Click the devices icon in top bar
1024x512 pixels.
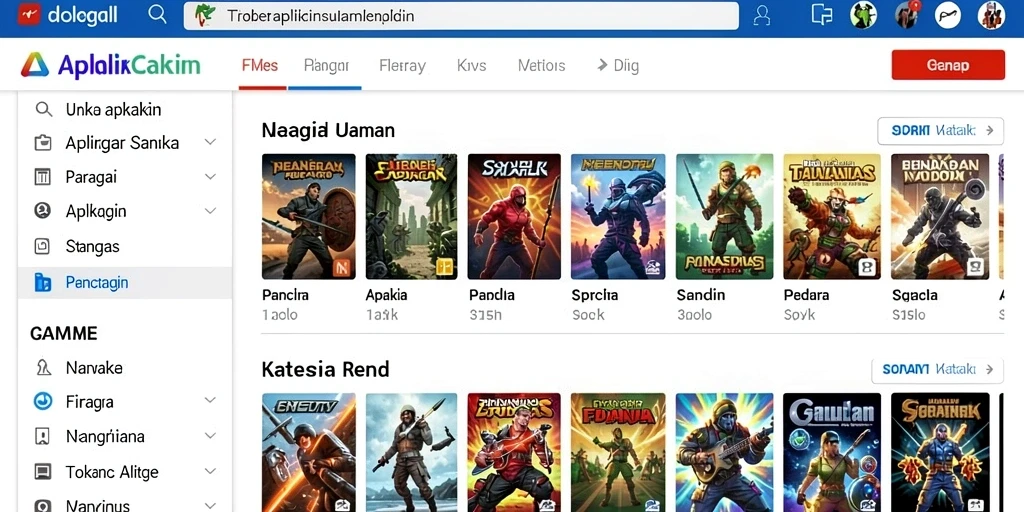pos(822,14)
